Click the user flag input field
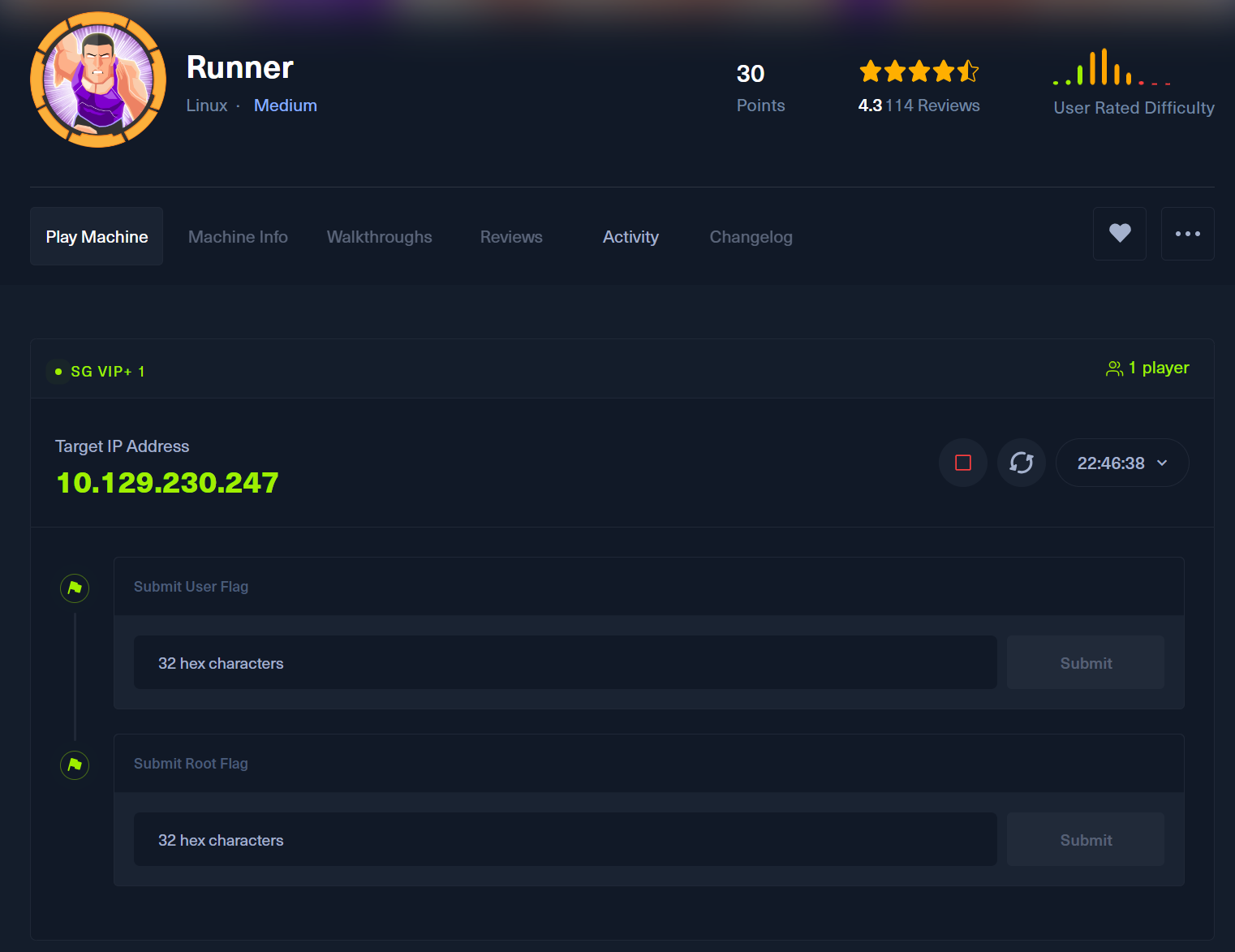This screenshot has height=952, width=1235. point(565,662)
